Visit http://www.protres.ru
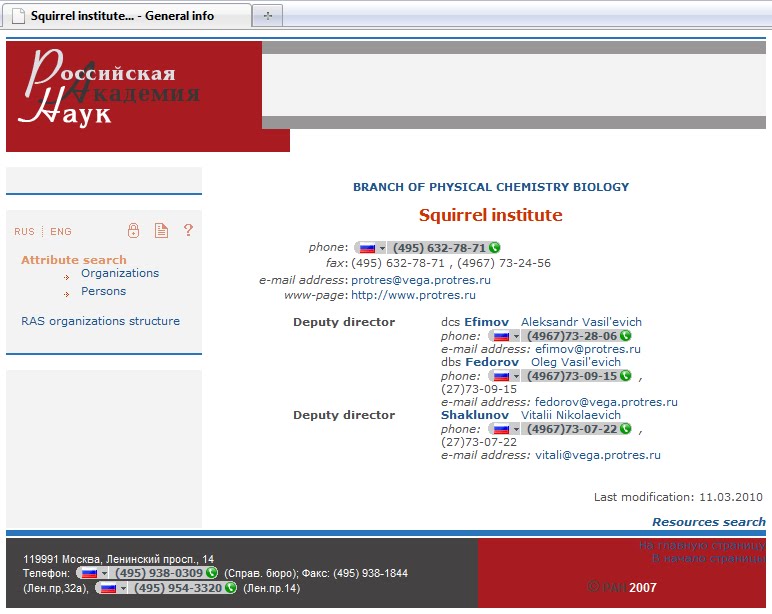The image size is (772, 614). 413,295
